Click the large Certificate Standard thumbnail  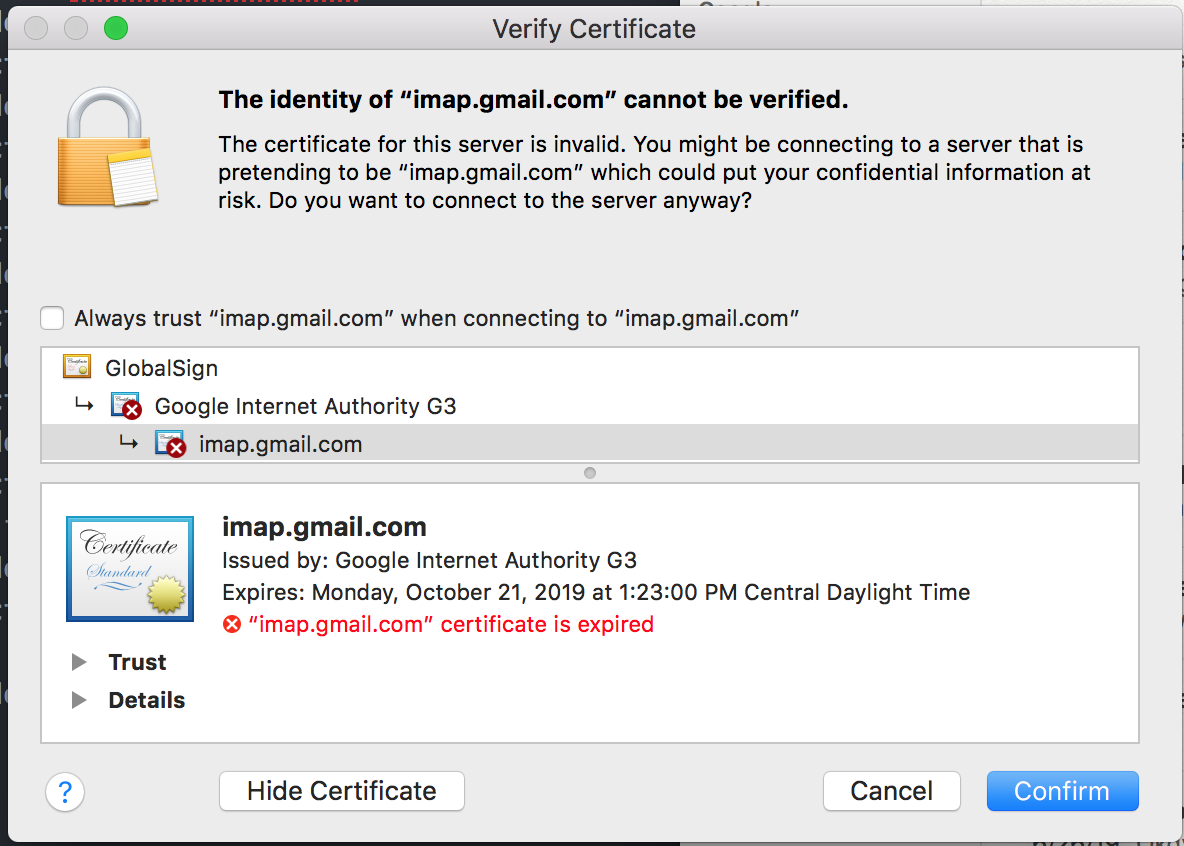[130, 569]
